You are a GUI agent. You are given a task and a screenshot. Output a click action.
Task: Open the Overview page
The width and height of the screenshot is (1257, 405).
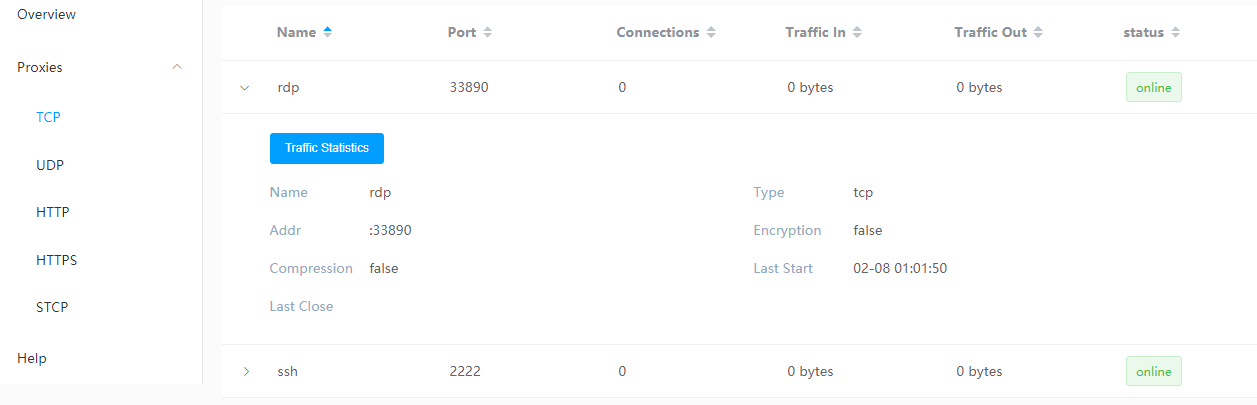pyautogui.click(x=46, y=15)
